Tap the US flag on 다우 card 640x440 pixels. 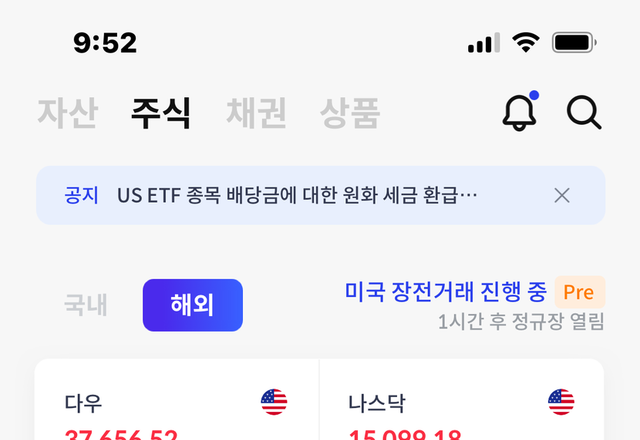click(x=274, y=402)
